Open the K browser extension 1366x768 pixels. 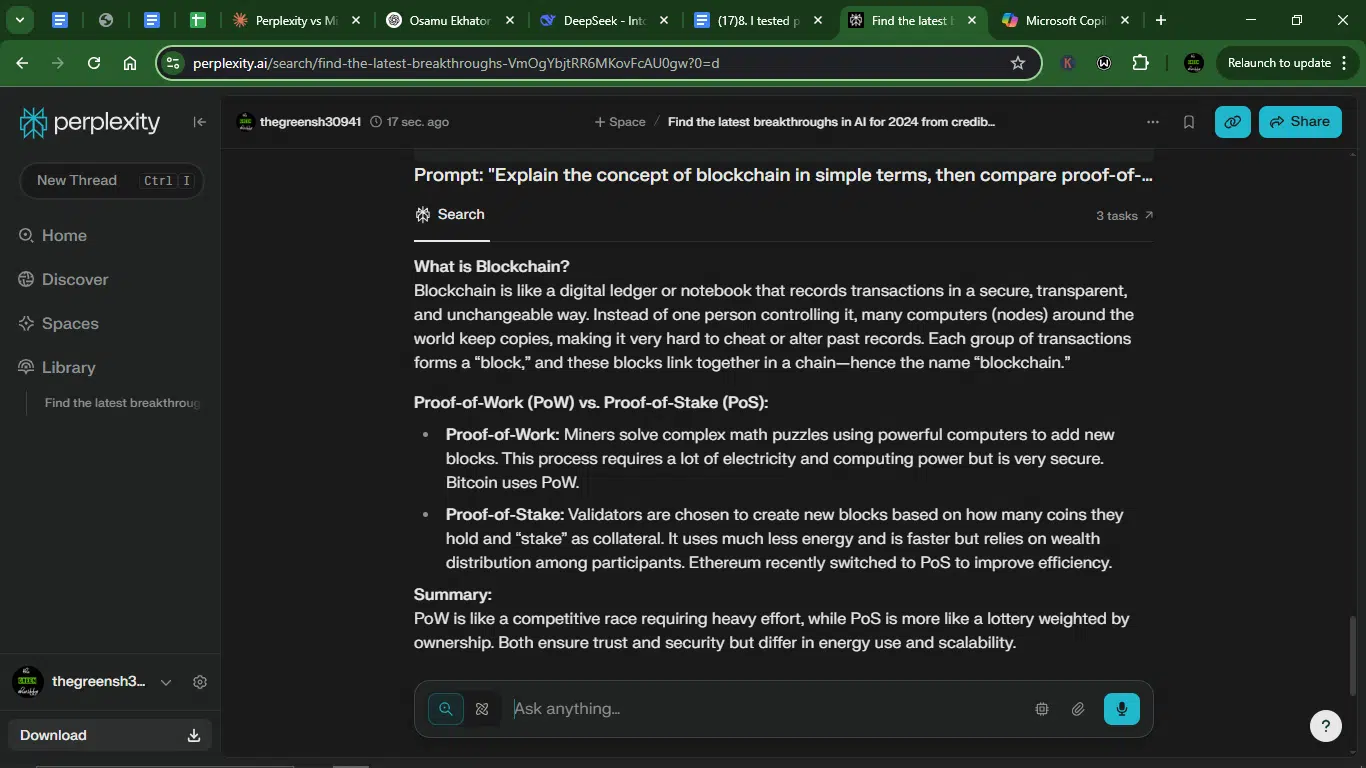tap(1068, 63)
